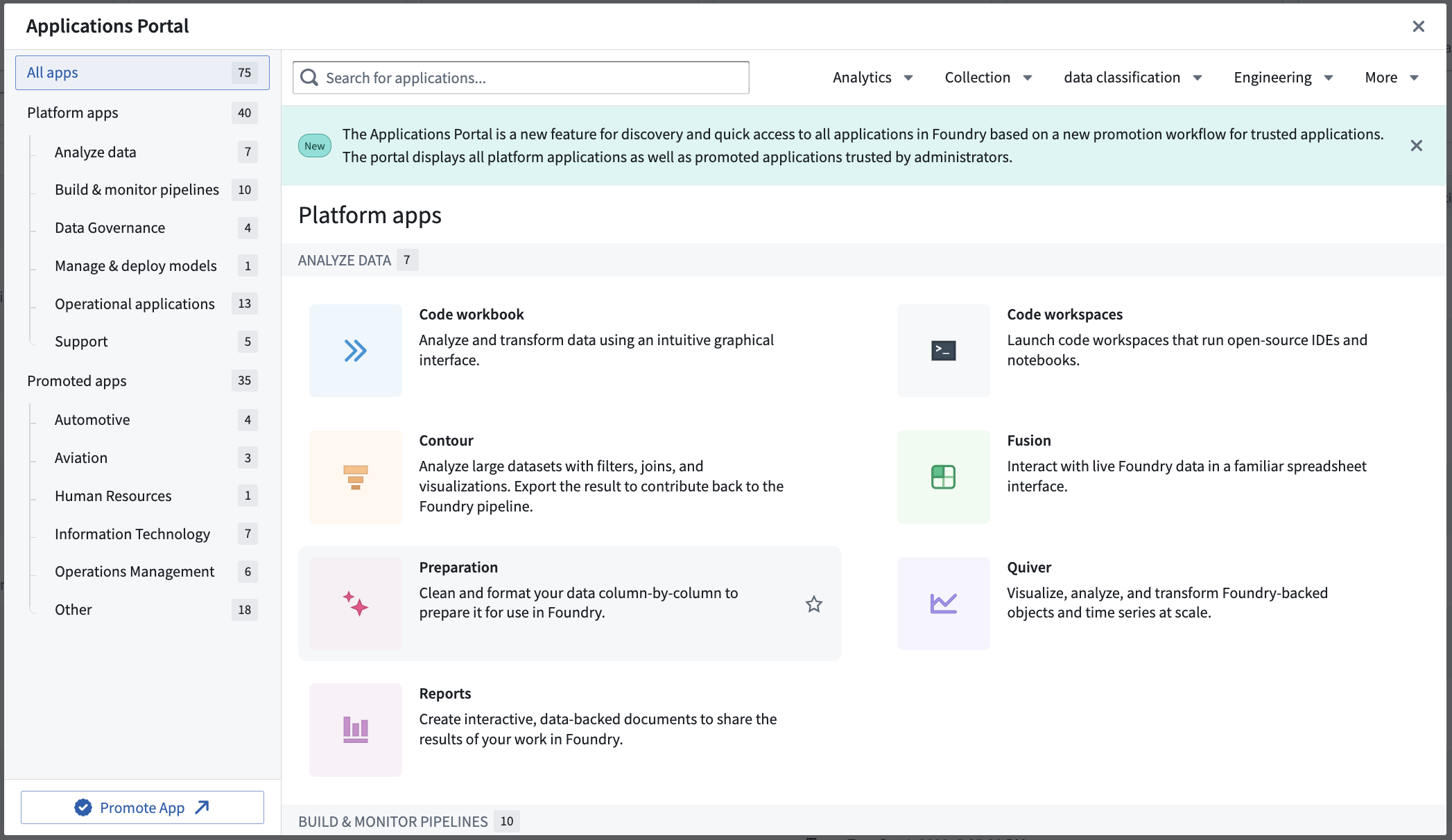Open the Quiver chart icon
The width and height of the screenshot is (1452, 840).
pos(944,604)
